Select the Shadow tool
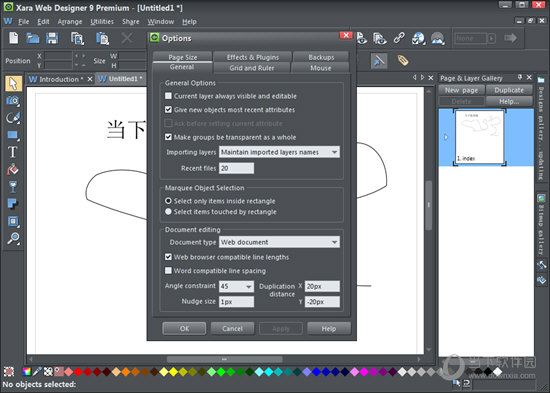The height and width of the screenshot is (393, 550). pyautogui.click(x=13, y=204)
